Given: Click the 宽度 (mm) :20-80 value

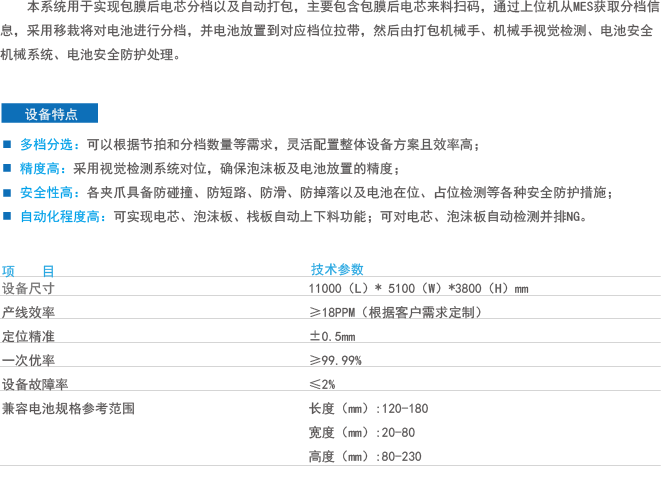Looking at the screenshot, I should click(362, 433).
